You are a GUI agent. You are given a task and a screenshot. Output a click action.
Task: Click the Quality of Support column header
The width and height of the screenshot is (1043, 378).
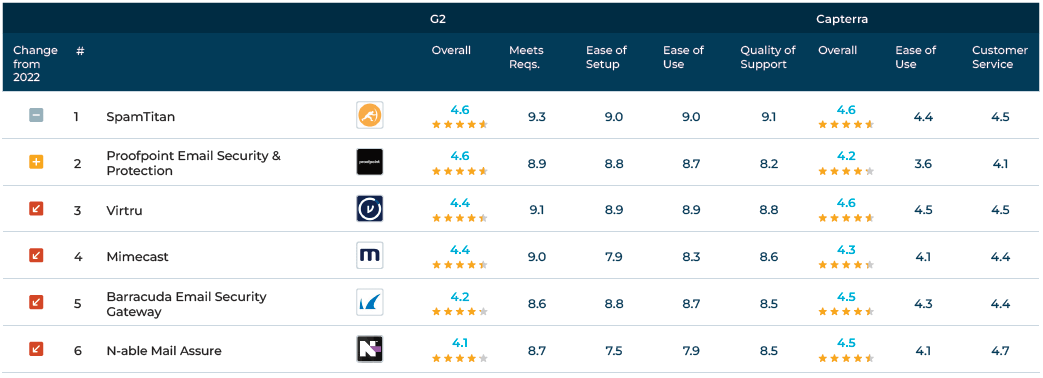pyautogui.click(x=768, y=57)
